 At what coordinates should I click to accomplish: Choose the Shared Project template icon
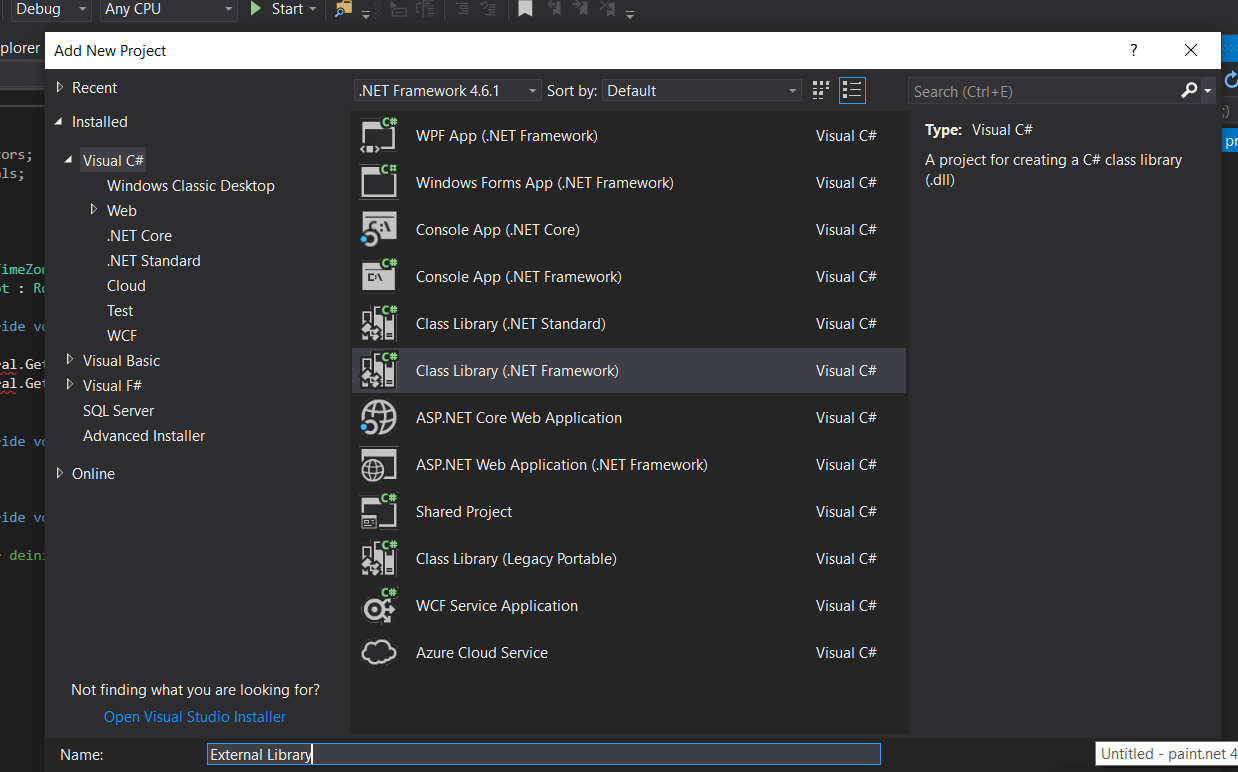tap(379, 511)
